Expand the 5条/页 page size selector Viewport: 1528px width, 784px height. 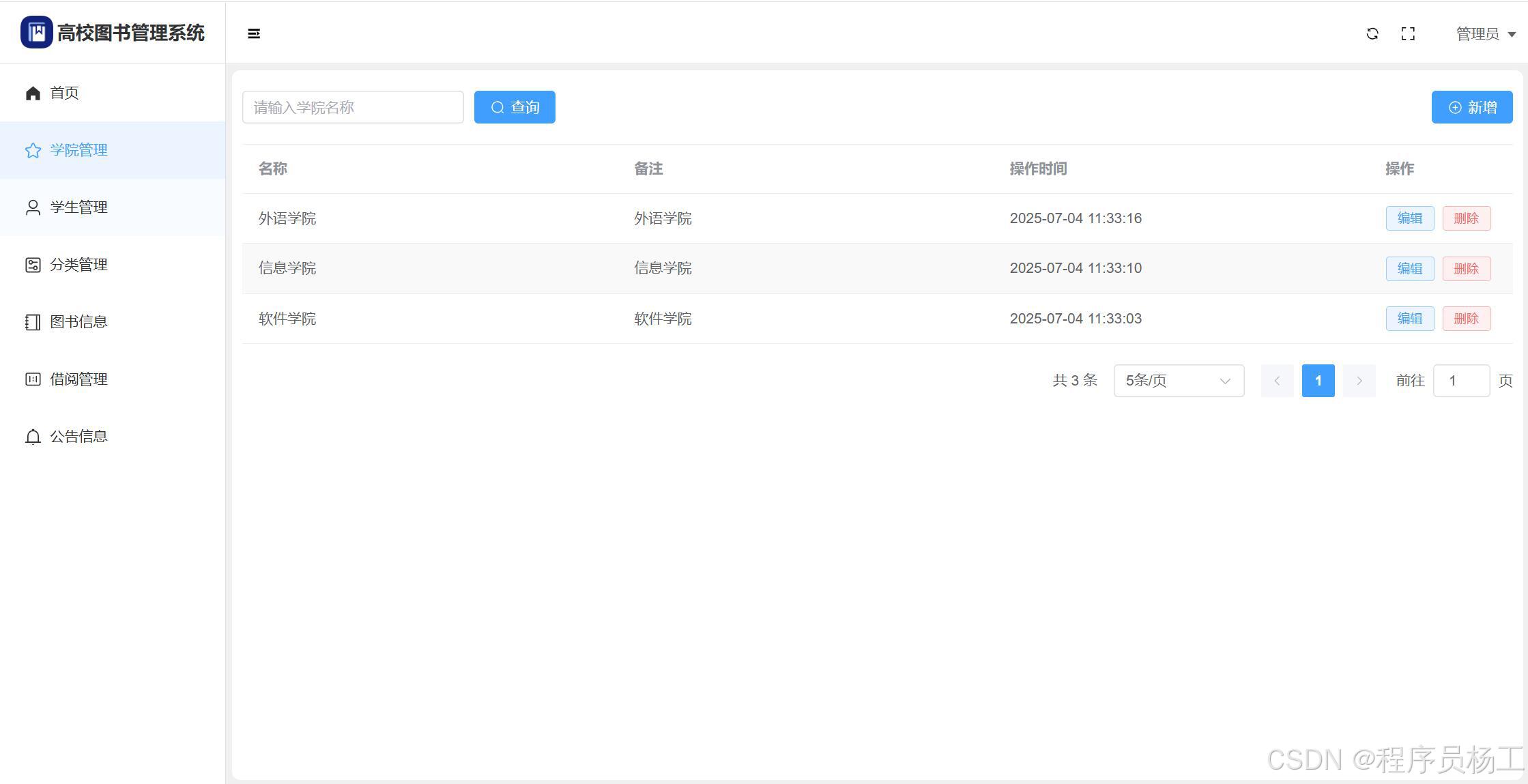(x=1179, y=381)
